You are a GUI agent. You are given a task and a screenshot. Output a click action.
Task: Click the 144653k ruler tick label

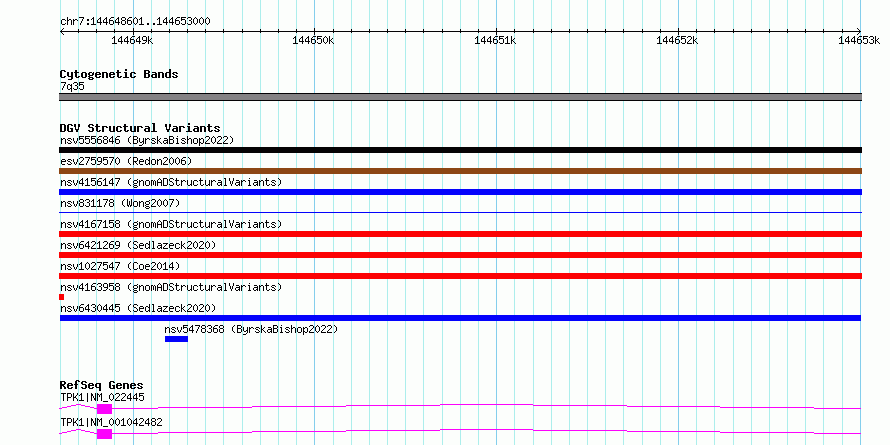(x=859, y=40)
